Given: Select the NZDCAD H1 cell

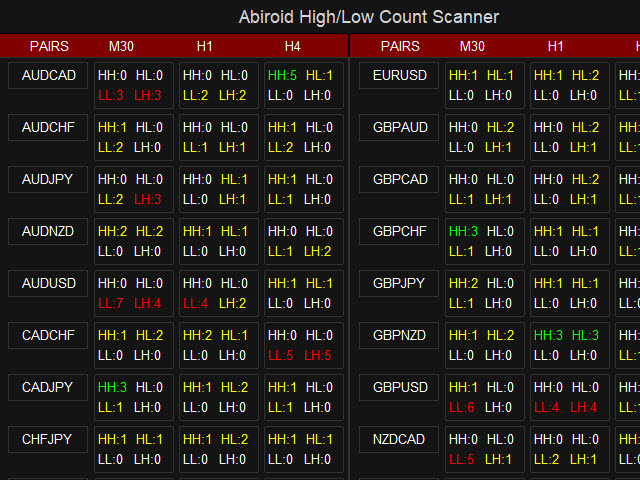Looking at the screenshot, I should click(570, 449).
